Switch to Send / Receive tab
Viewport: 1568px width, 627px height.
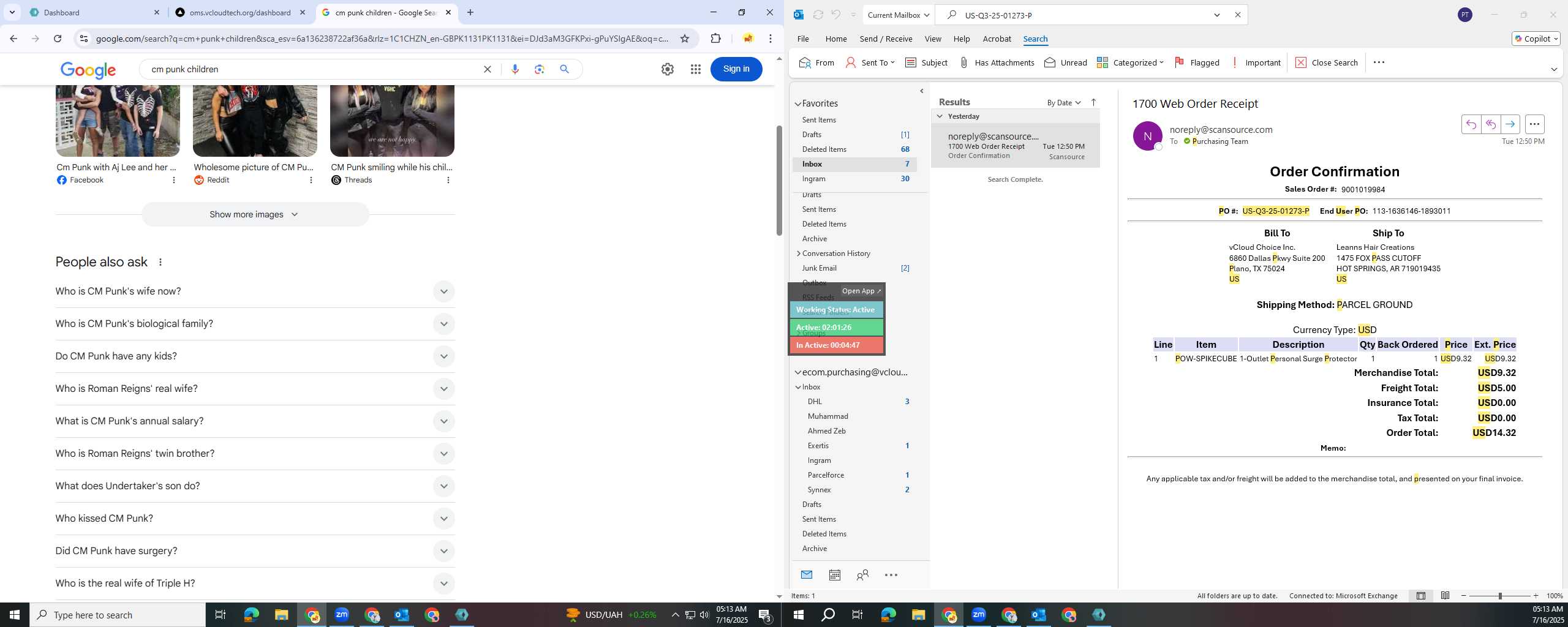point(886,39)
